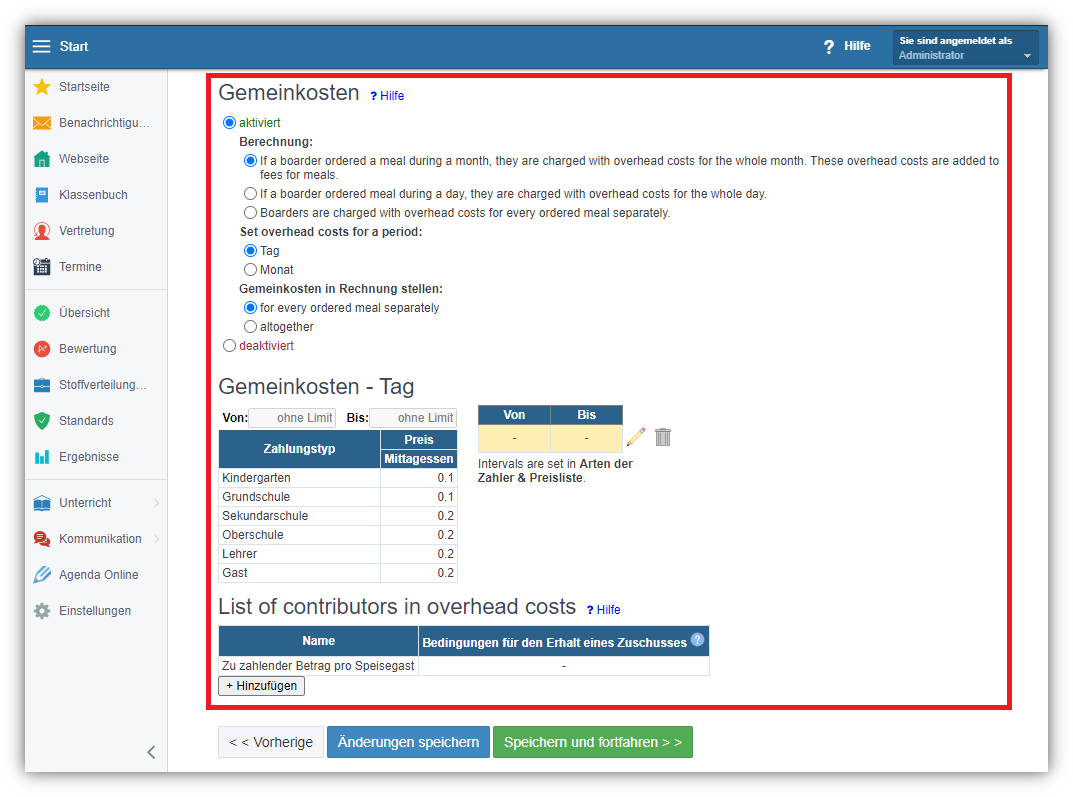
Task: Click the Einstellungen gear icon
Action: pyautogui.click(x=42, y=611)
